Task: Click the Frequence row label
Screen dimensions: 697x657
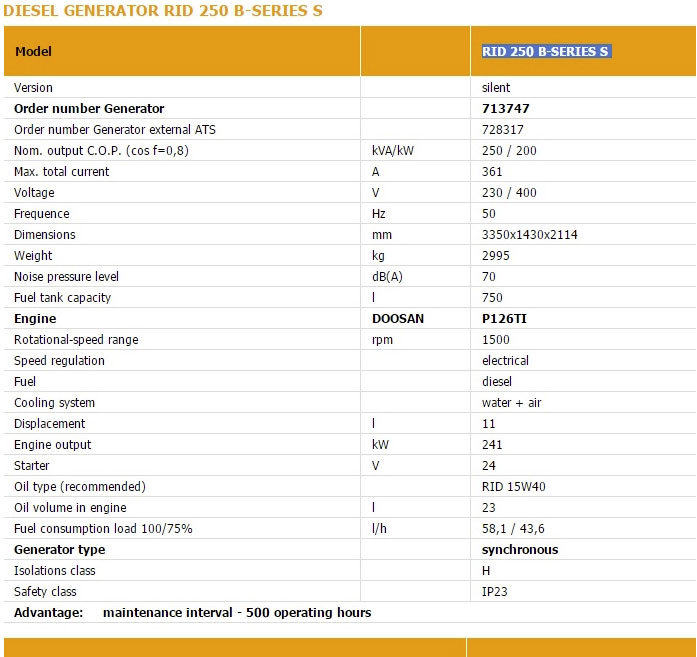Action: coord(42,214)
